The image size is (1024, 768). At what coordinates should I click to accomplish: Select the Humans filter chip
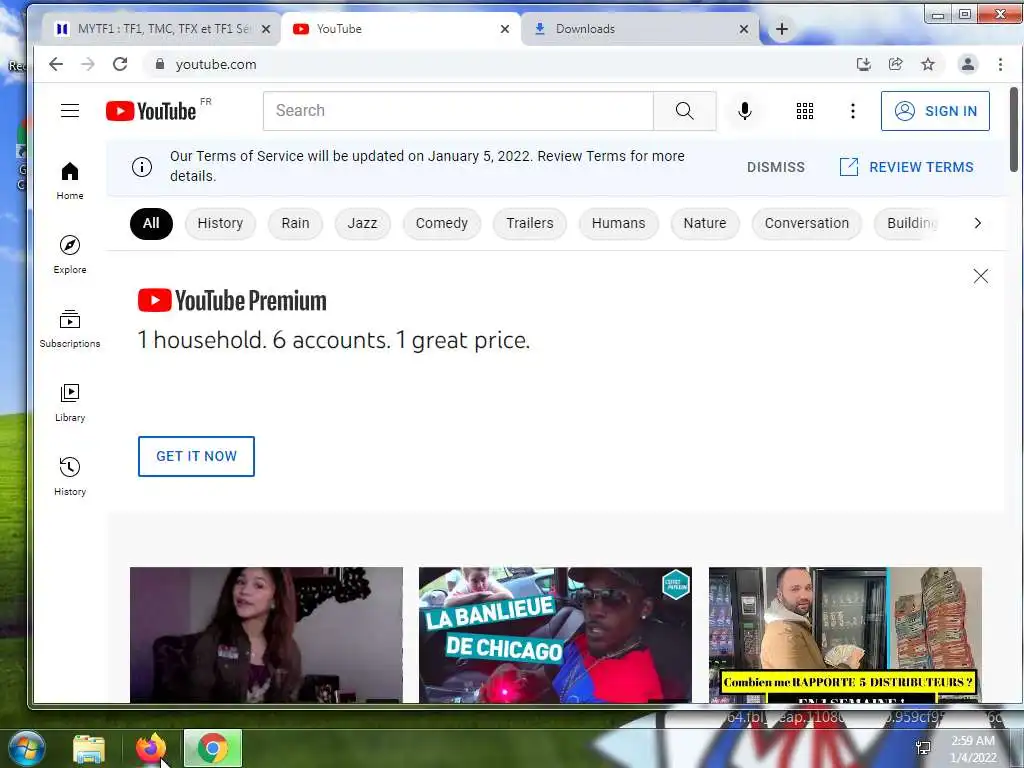(618, 223)
